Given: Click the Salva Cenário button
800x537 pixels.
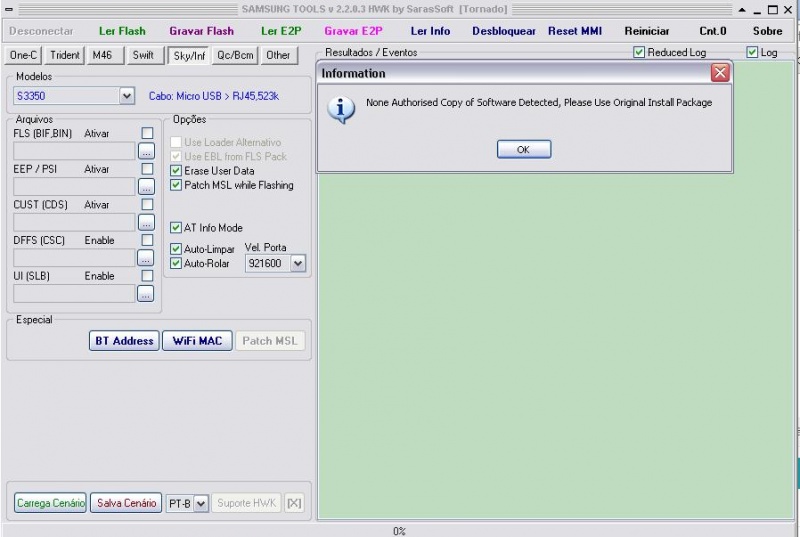Looking at the screenshot, I should coord(127,503).
